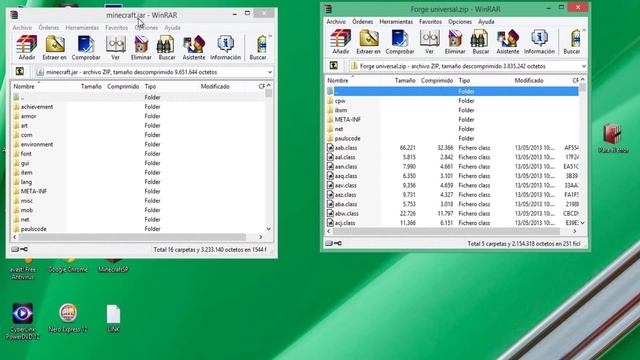This screenshot has width=640, height=360.
Task: Open Archivo menu in Forge universal.zip window
Action: pyautogui.click(x=336, y=22)
